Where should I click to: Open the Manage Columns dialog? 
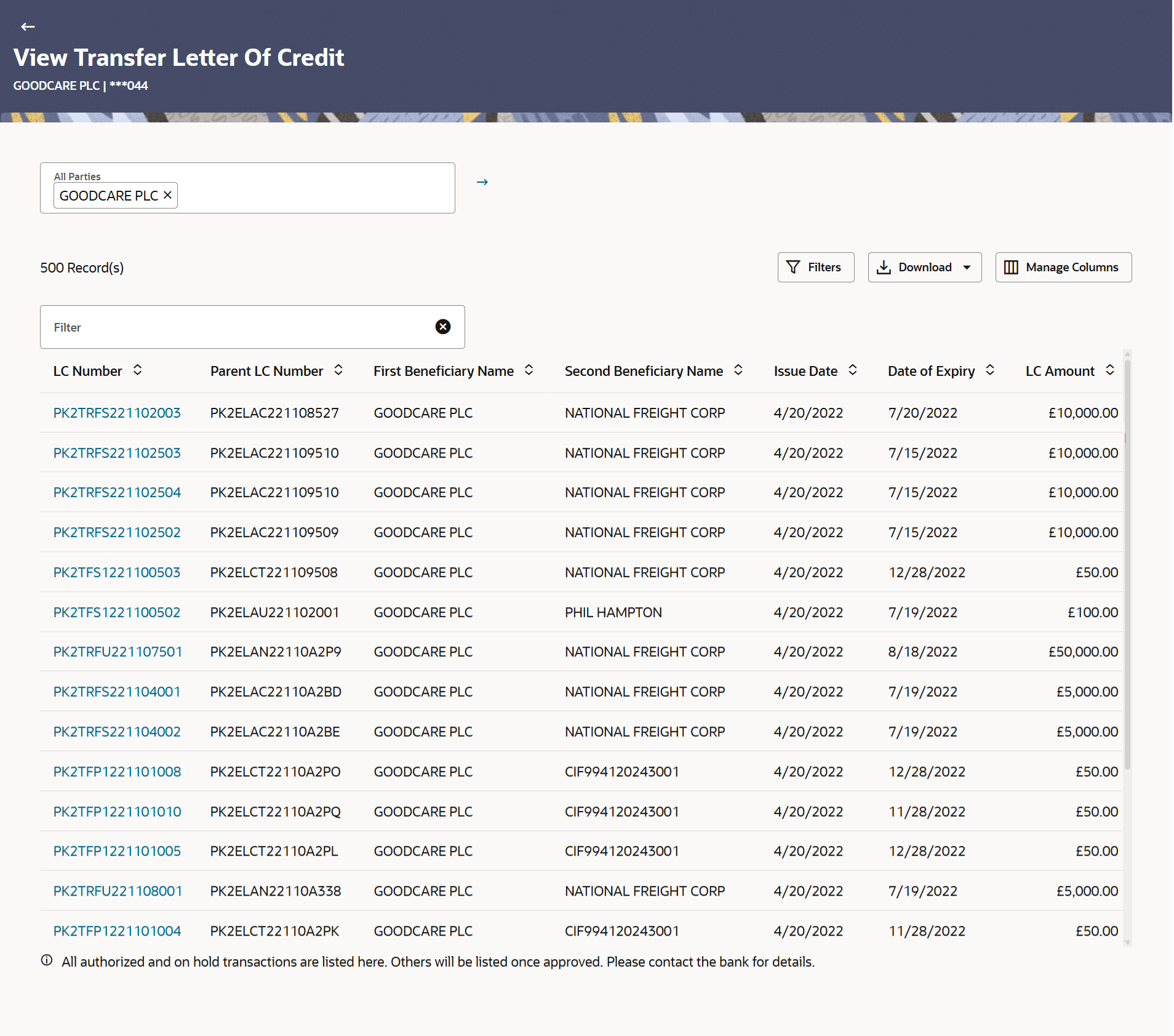1063,267
